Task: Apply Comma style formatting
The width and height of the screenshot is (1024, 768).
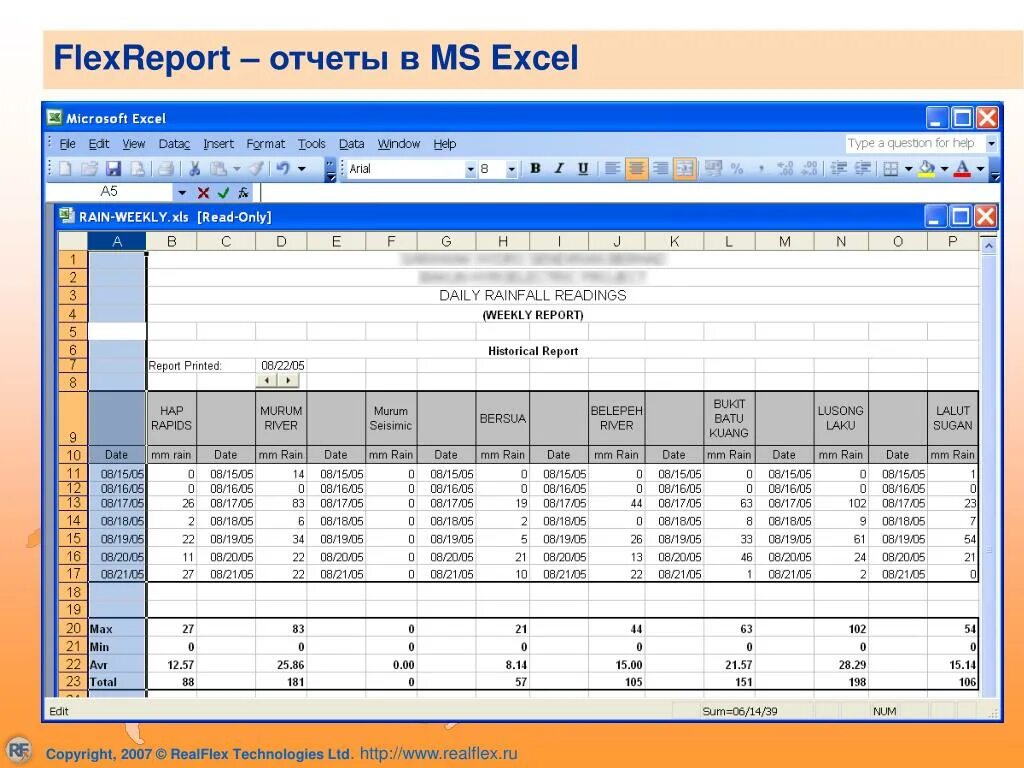Action: (761, 168)
